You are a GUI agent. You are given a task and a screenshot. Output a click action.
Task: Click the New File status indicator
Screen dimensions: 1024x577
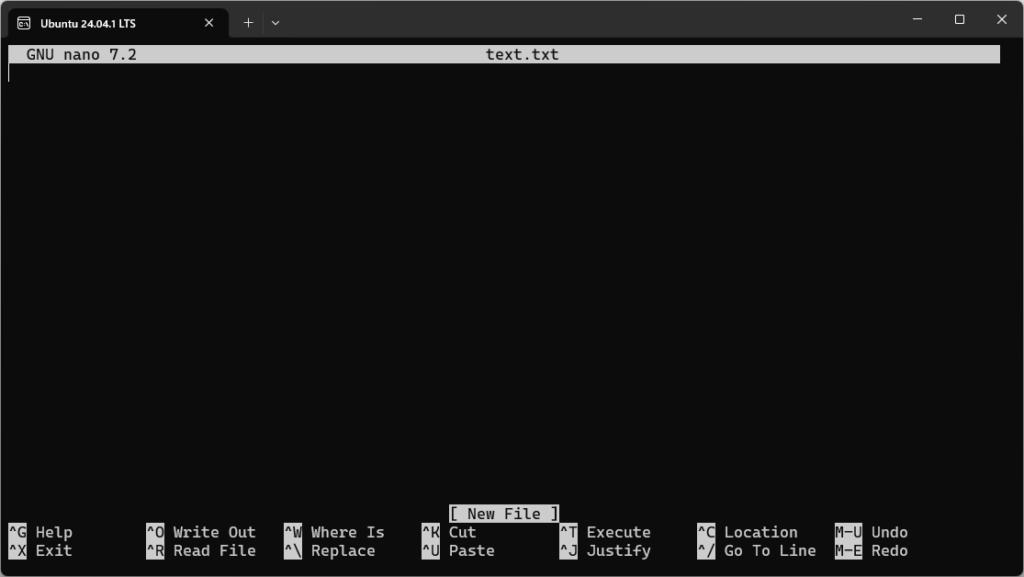pyautogui.click(x=502, y=513)
